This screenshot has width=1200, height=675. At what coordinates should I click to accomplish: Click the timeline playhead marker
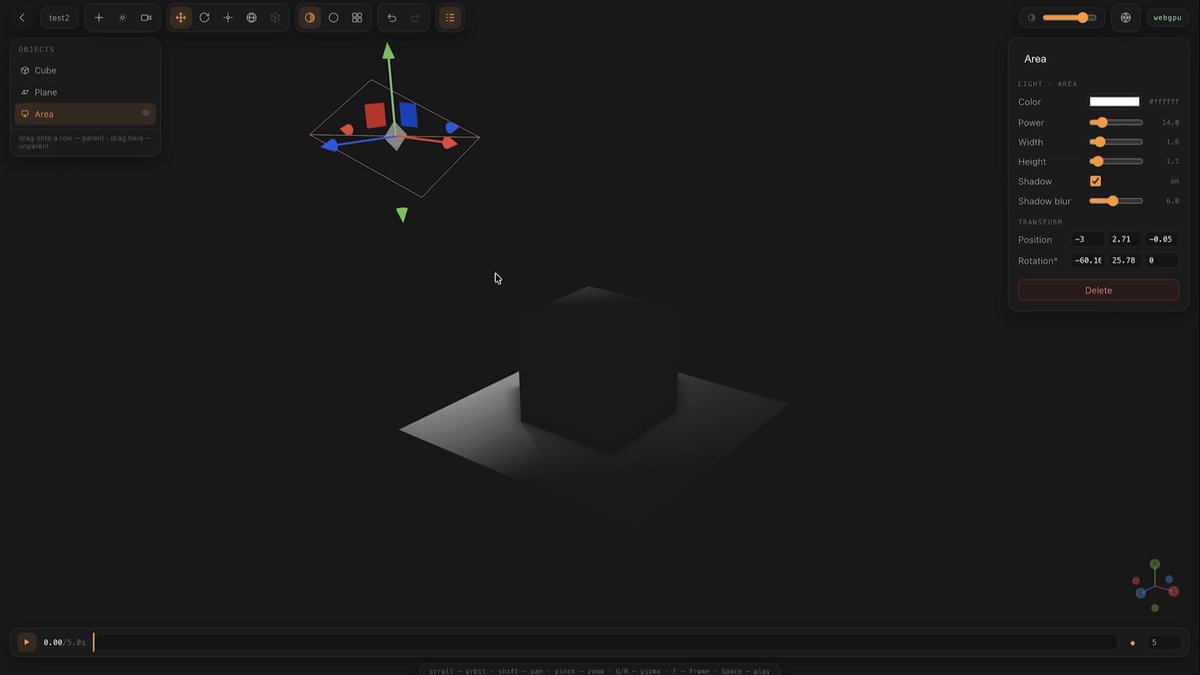point(93,642)
